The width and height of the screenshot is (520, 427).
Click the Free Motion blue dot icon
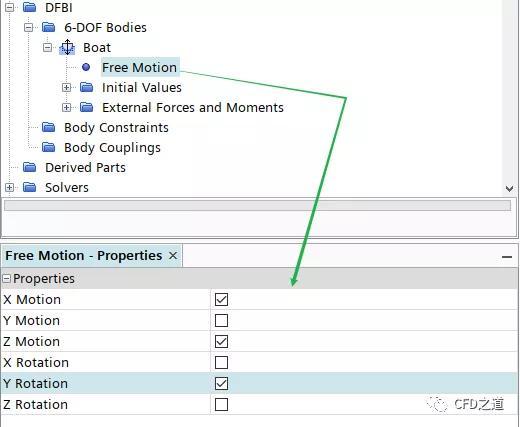pos(86,67)
